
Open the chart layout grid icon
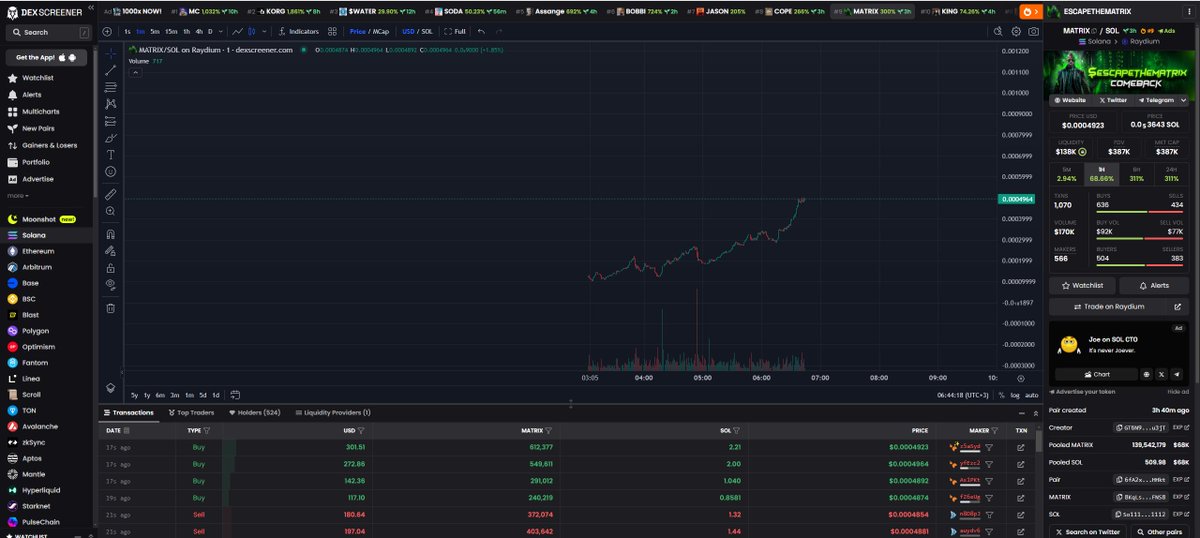[332, 31]
